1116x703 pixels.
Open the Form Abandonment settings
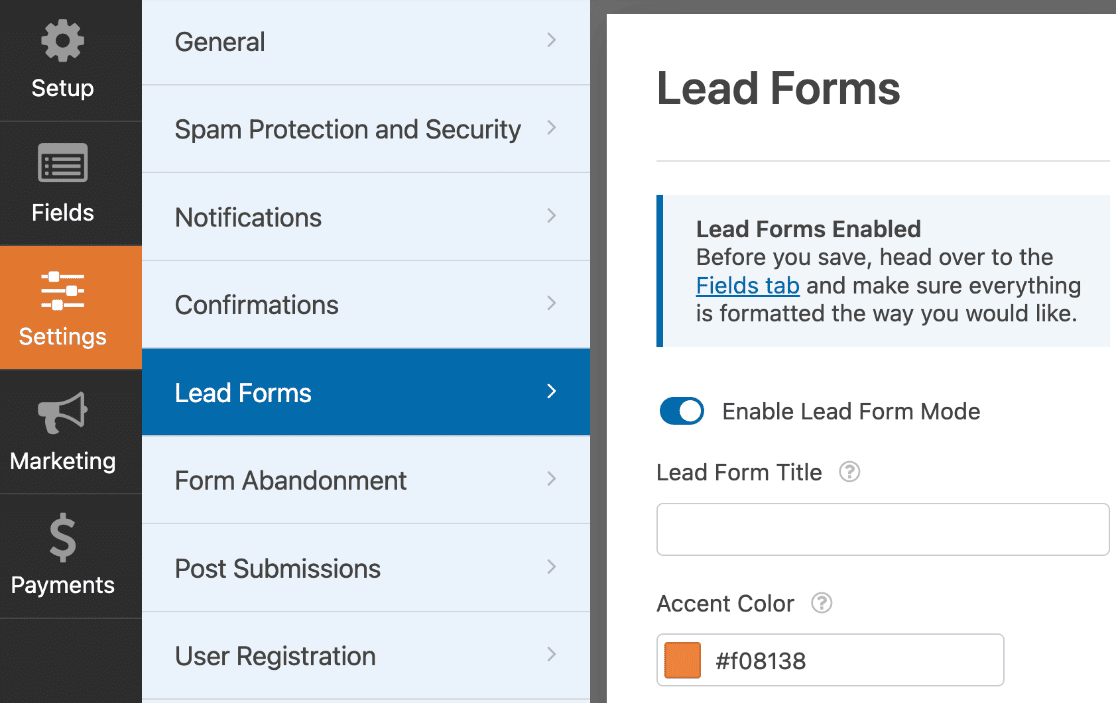pyautogui.click(x=290, y=480)
